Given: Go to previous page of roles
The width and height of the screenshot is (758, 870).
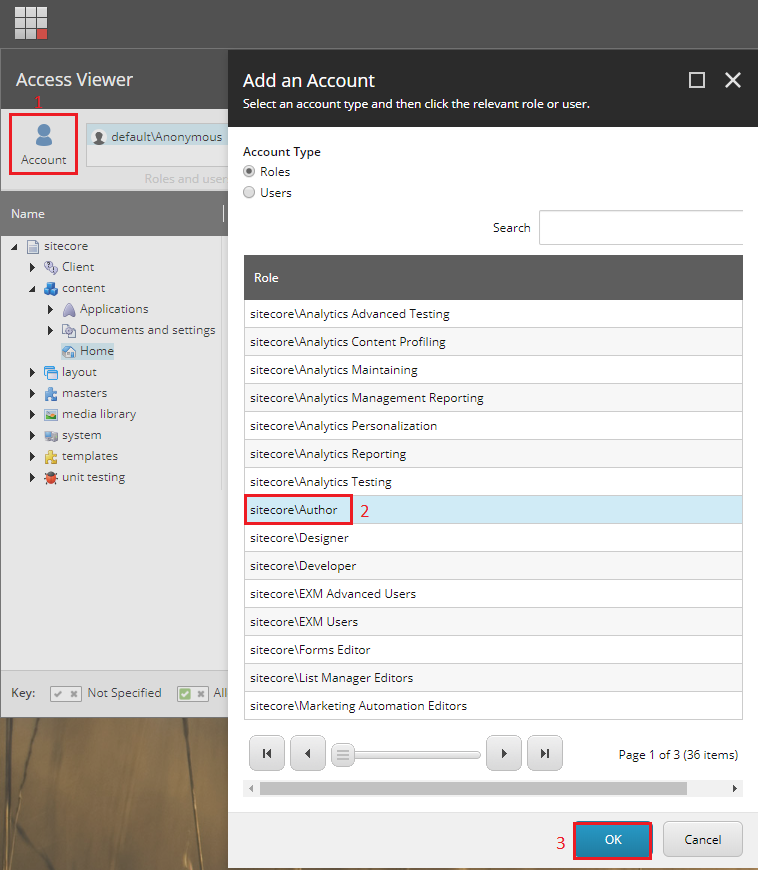Looking at the screenshot, I should (308, 753).
